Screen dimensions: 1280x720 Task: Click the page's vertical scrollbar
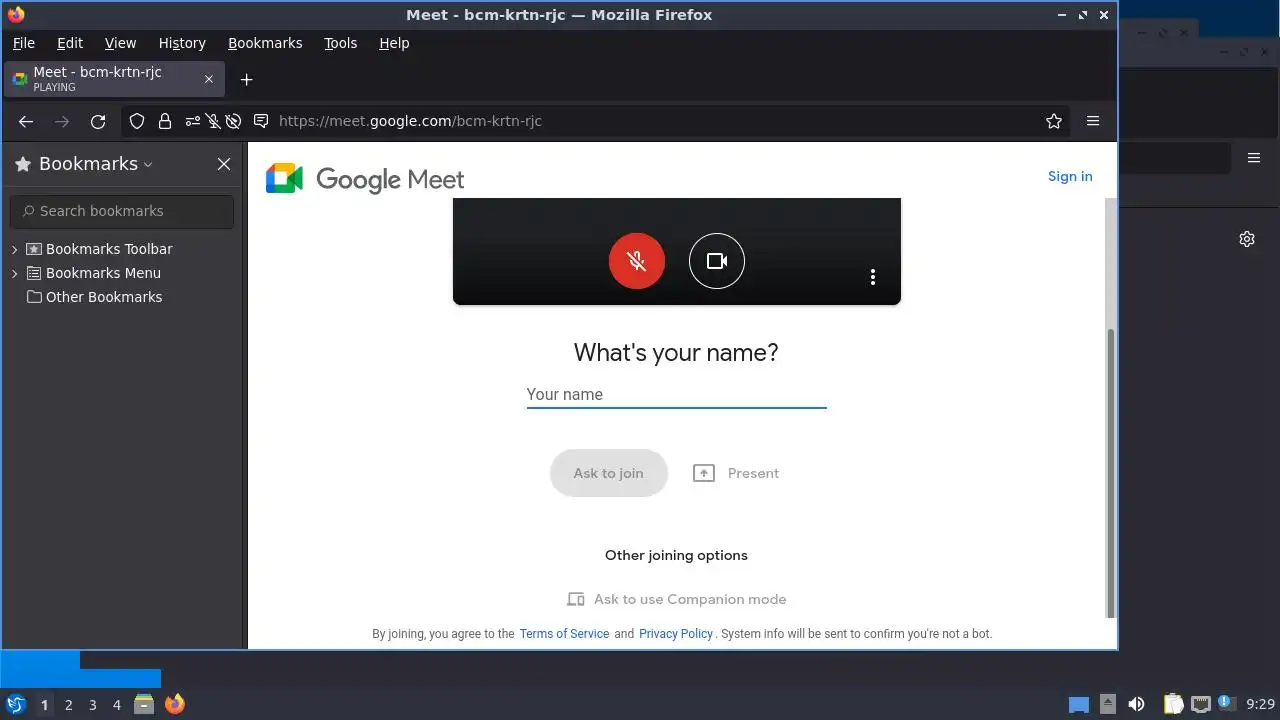pyautogui.click(x=1109, y=472)
